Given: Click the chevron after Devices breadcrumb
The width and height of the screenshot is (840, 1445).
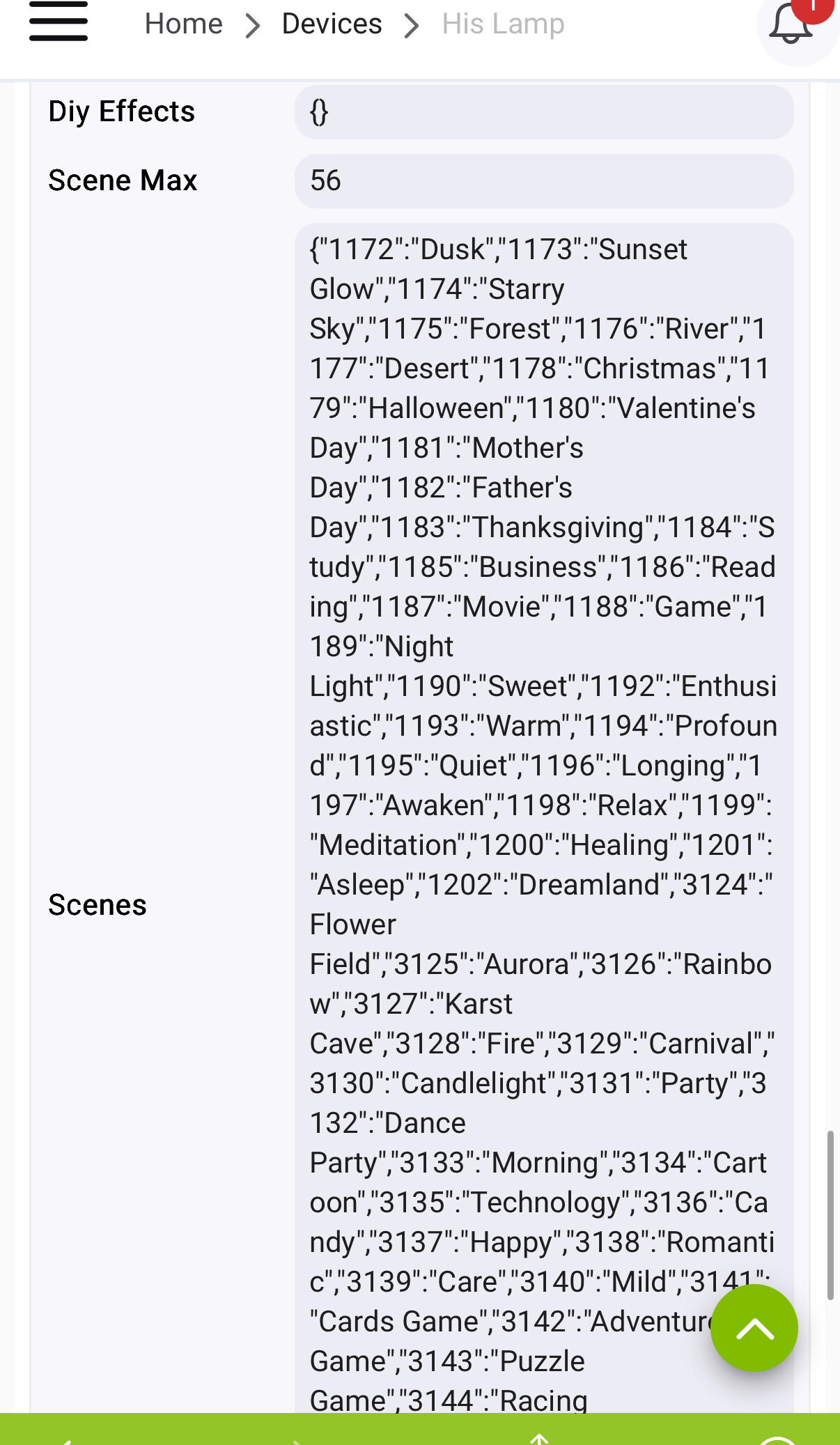Looking at the screenshot, I should click(412, 26).
